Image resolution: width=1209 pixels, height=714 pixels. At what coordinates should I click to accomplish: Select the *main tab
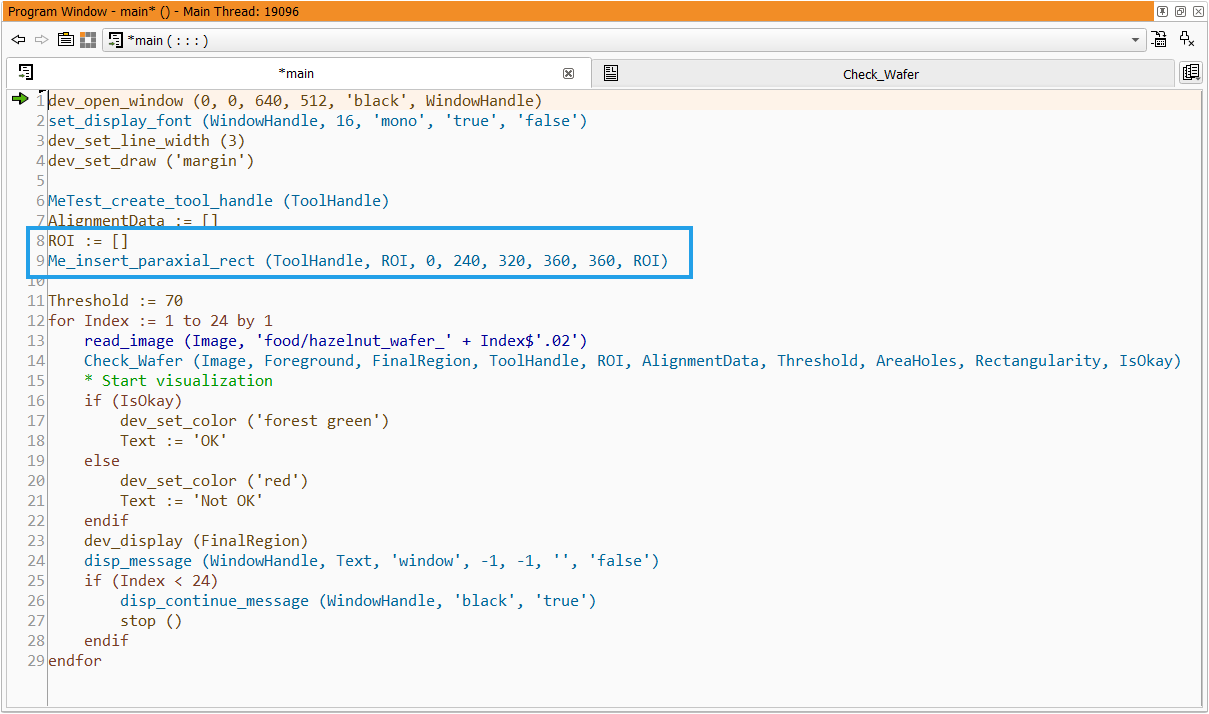(x=295, y=74)
